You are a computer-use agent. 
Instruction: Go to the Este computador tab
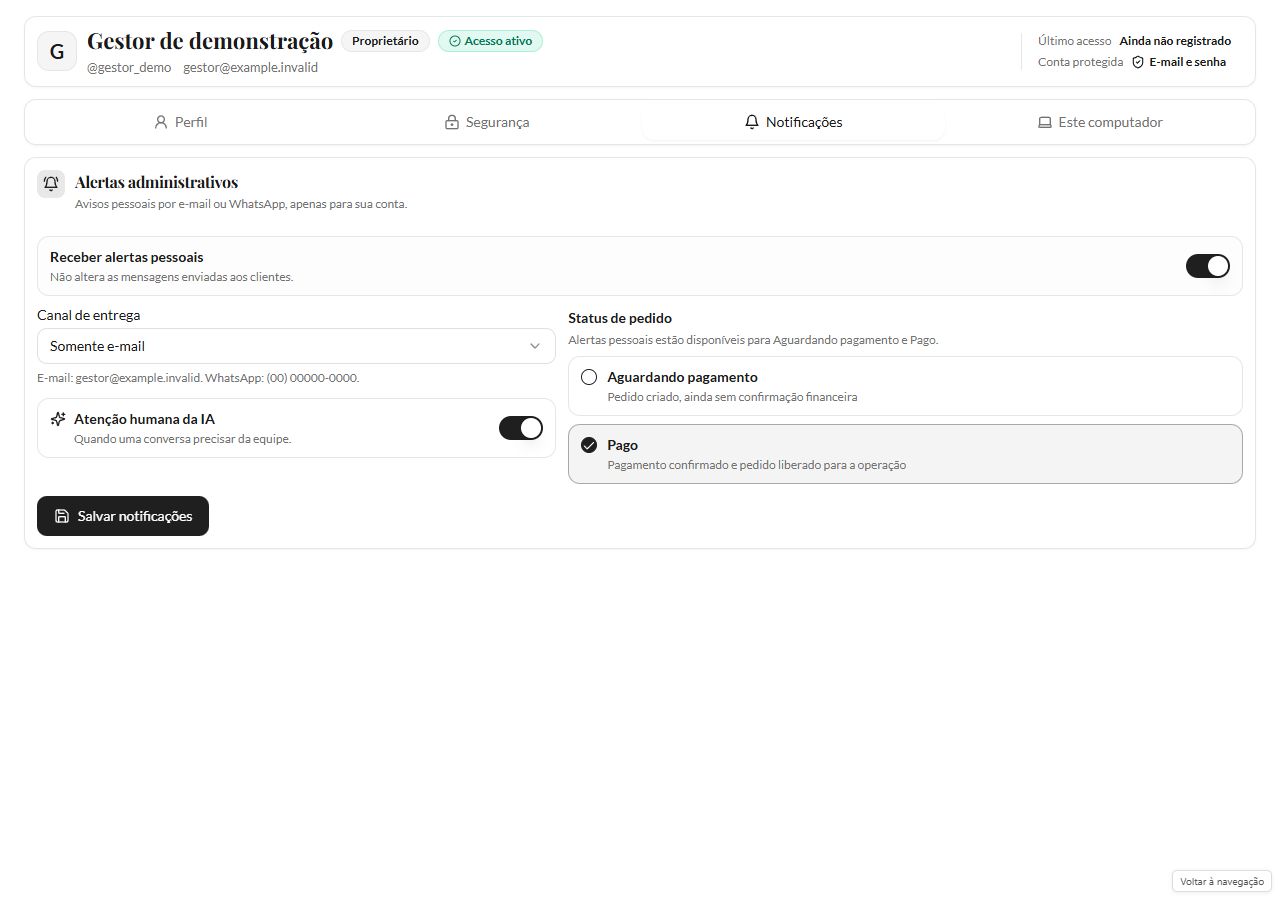coord(1099,122)
